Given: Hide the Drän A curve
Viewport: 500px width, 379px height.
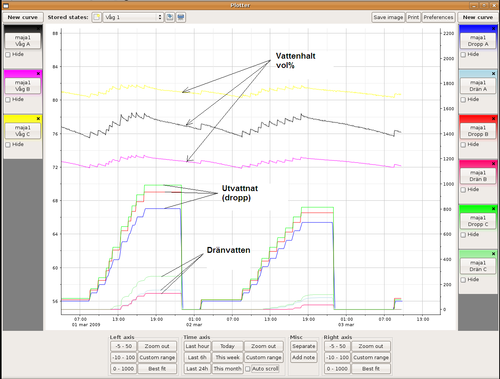Looking at the screenshot, I should 463,100.
